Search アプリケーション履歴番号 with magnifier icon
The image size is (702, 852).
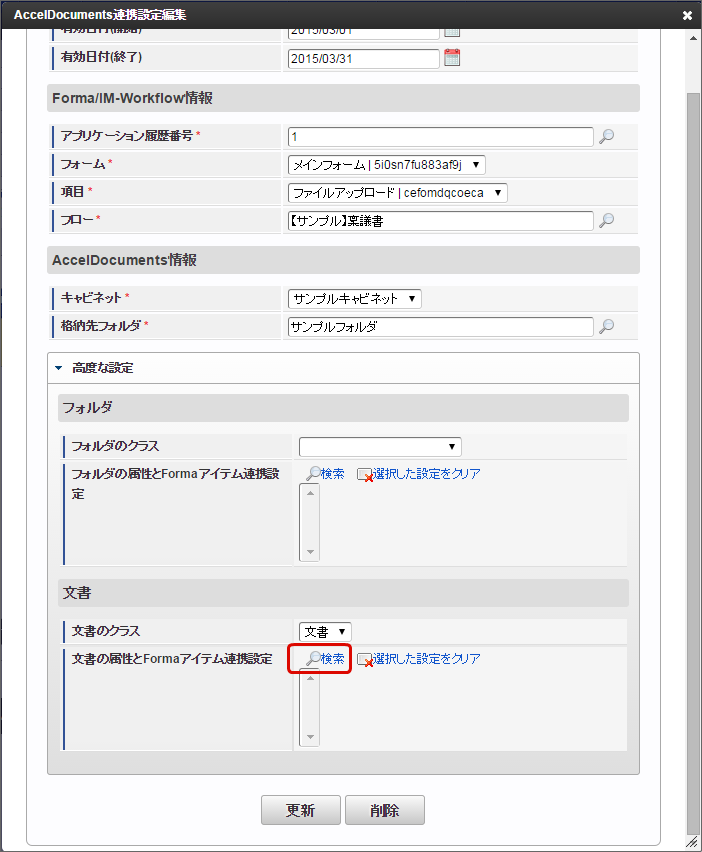pos(606,136)
